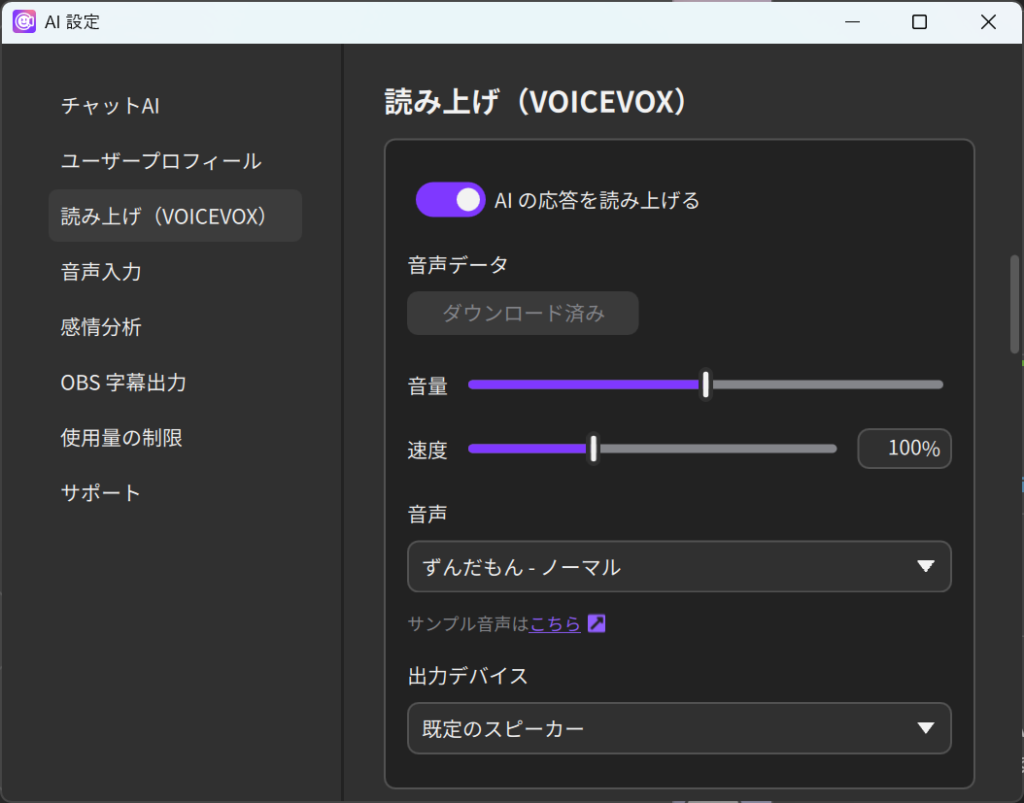
Task: Select 読み上げ（VOICEVOX）in the sidebar
Action: click(175, 216)
